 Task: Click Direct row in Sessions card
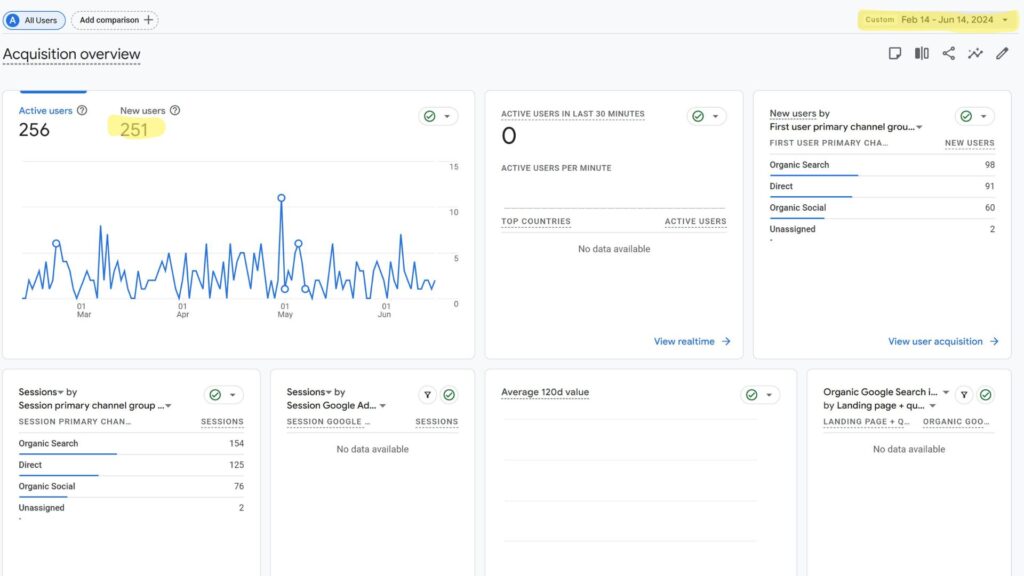[x=131, y=466]
